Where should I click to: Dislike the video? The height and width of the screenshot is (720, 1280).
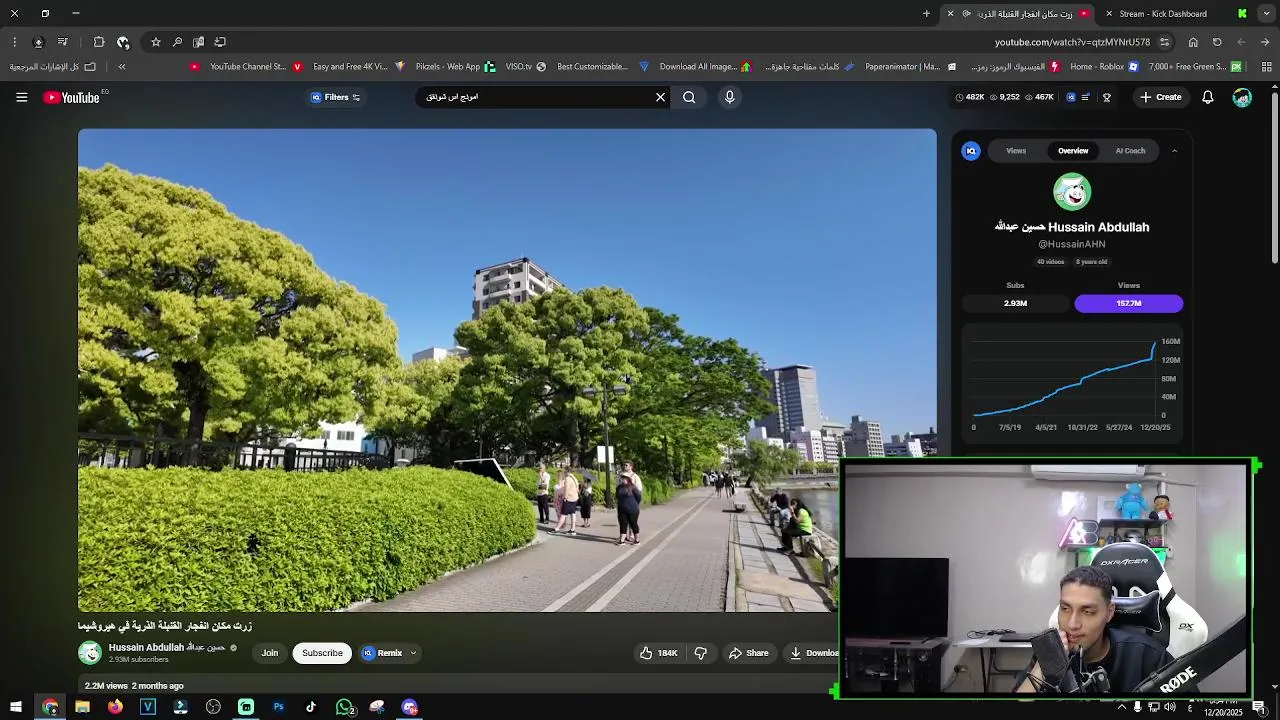[x=701, y=653]
